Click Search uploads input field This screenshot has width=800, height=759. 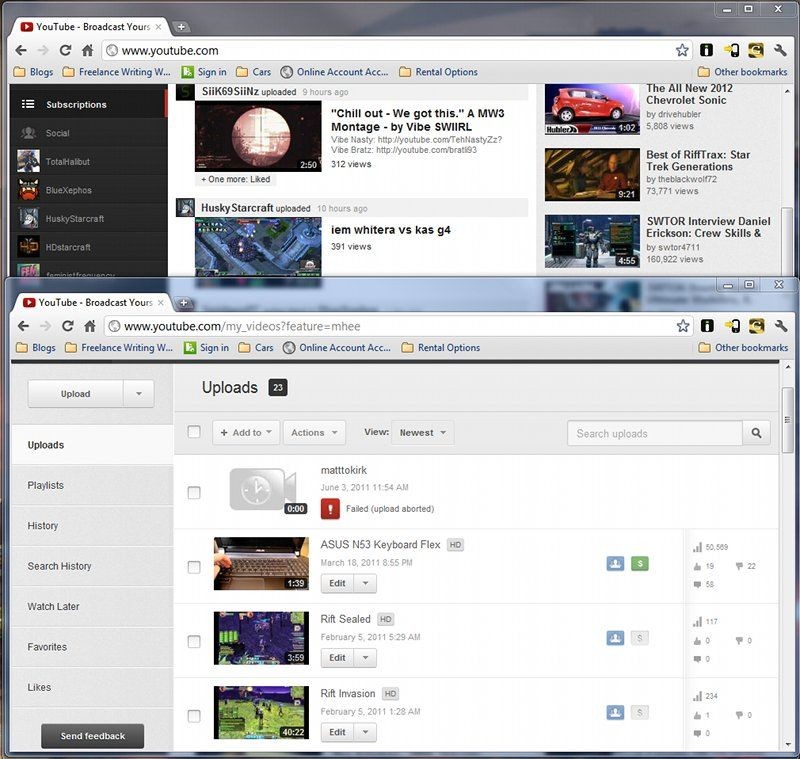pyautogui.click(x=655, y=433)
